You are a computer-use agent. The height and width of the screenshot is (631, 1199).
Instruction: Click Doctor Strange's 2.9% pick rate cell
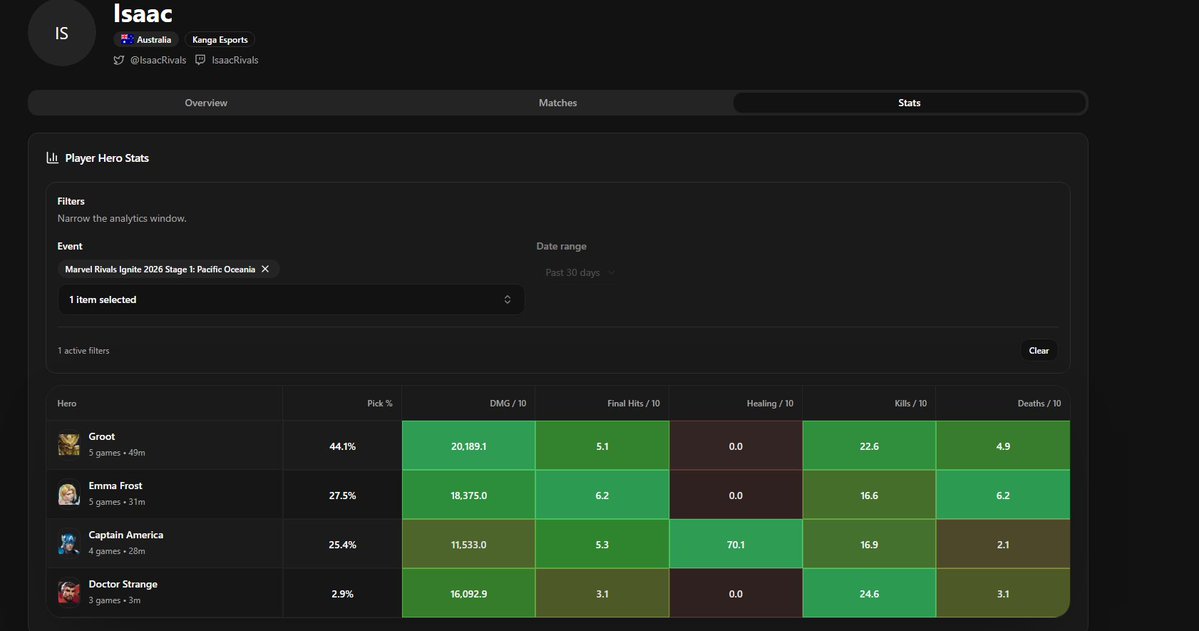tap(343, 594)
